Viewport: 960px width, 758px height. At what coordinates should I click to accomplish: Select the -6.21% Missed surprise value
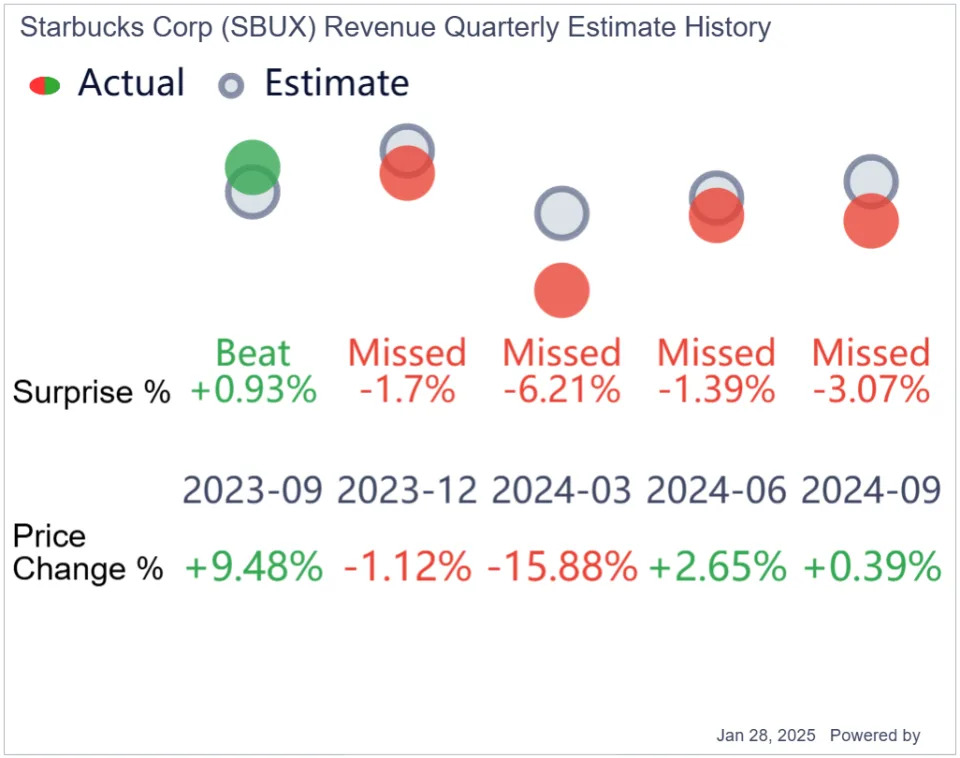562,390
